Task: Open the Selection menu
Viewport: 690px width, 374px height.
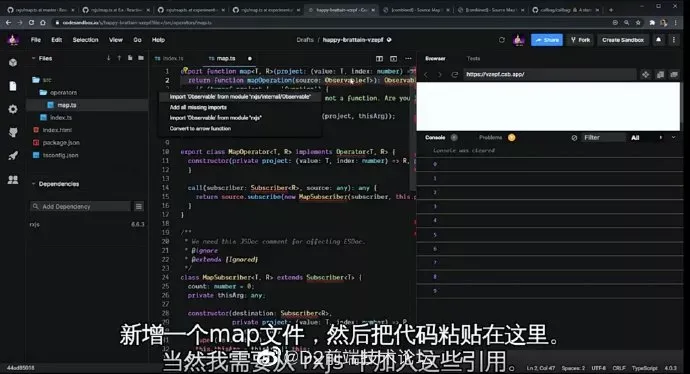Action: coord(85,40)
